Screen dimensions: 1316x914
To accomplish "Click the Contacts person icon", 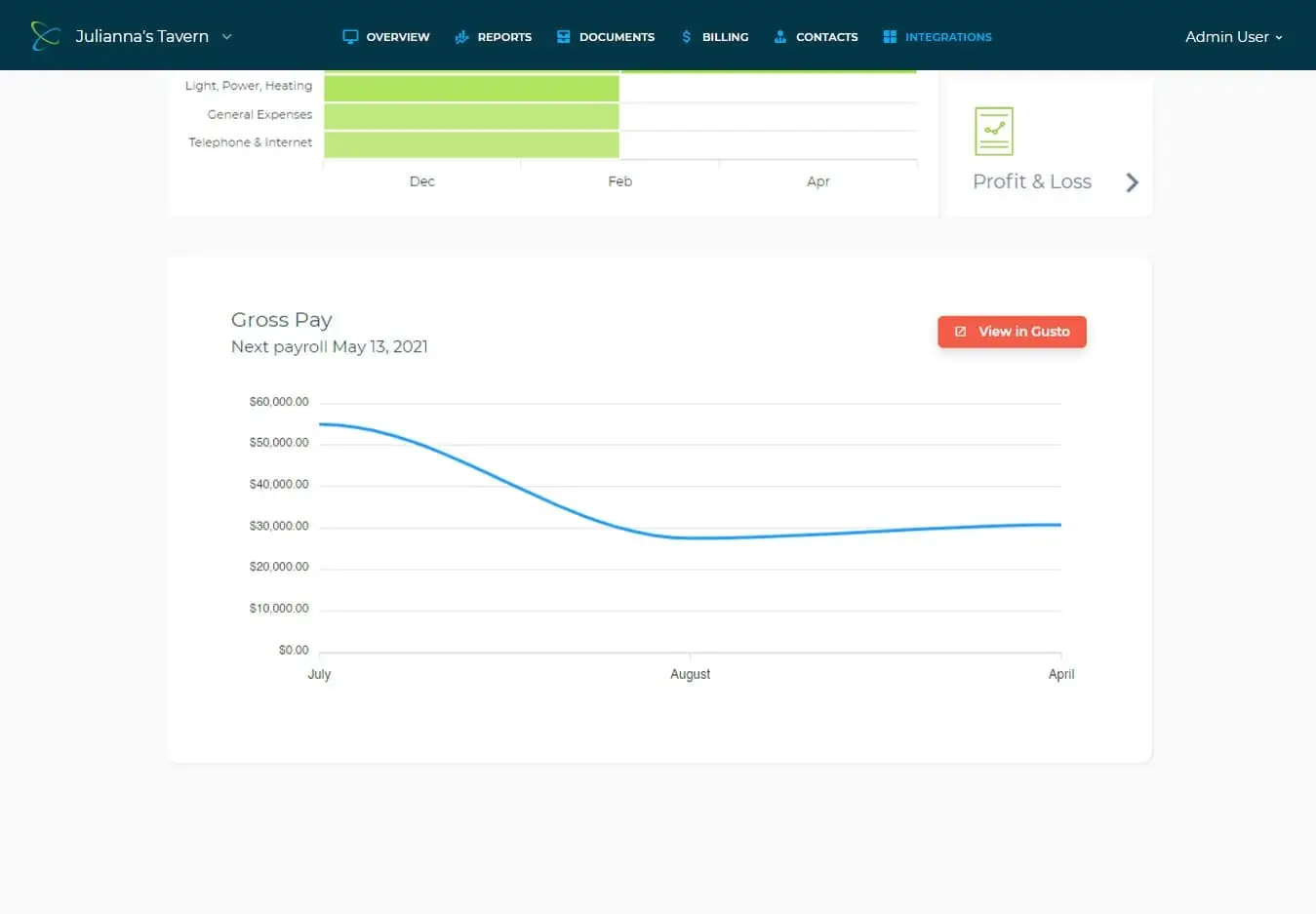I will [779, 37].
